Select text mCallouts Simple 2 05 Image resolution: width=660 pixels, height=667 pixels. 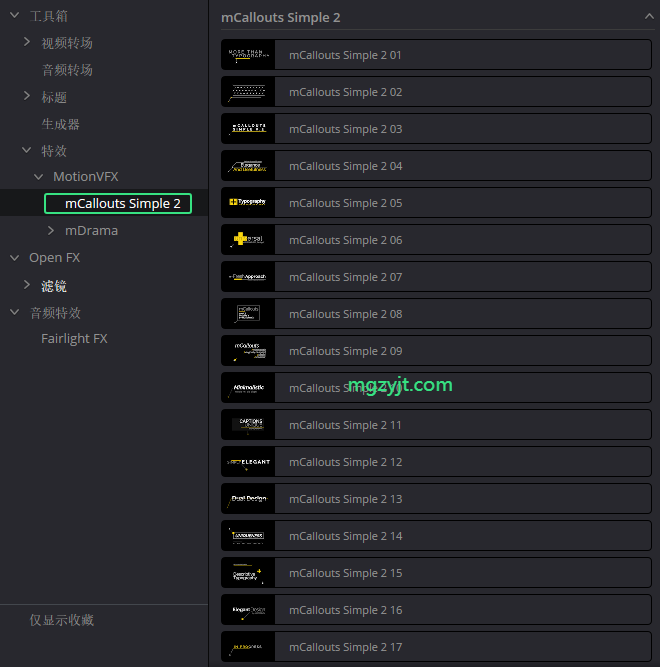[345, 203]
